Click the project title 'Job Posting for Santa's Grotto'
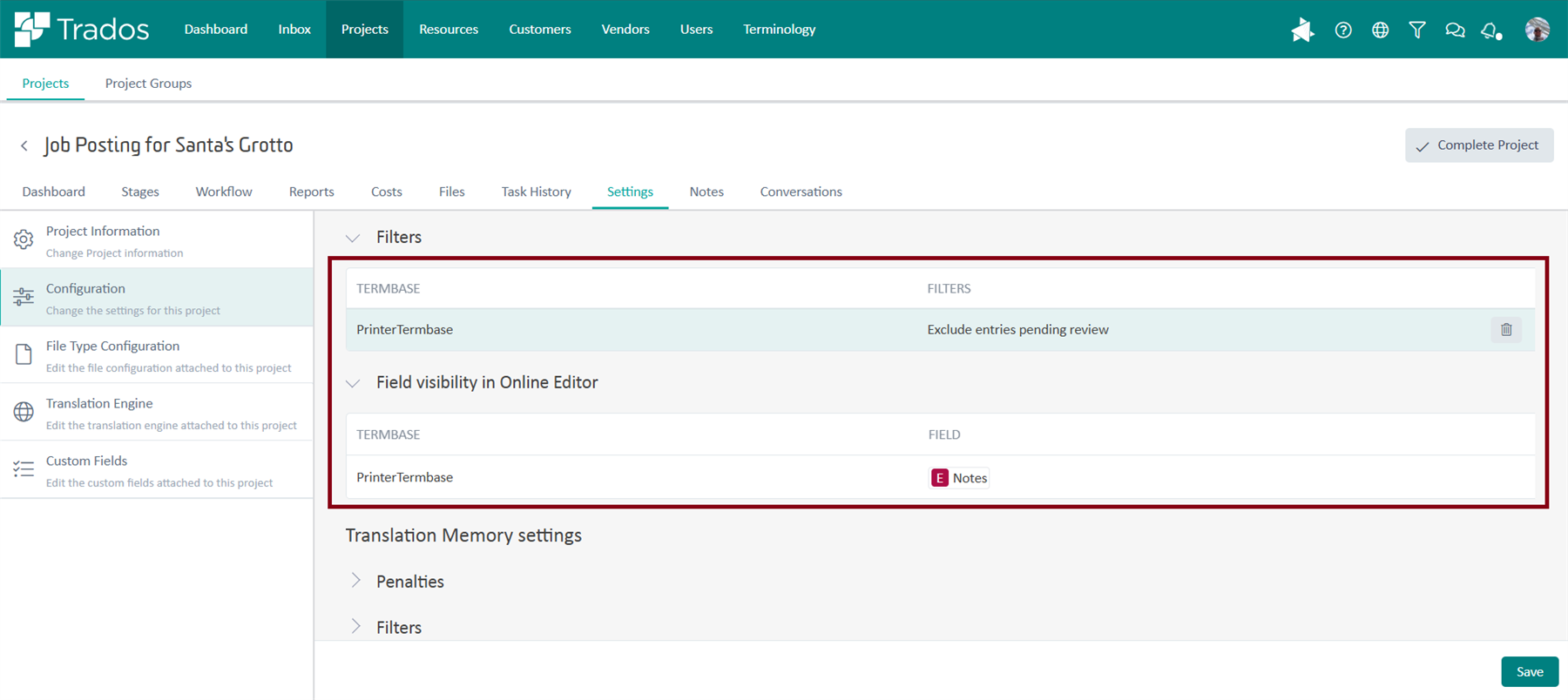1568x700 pixels. (169, 145)
